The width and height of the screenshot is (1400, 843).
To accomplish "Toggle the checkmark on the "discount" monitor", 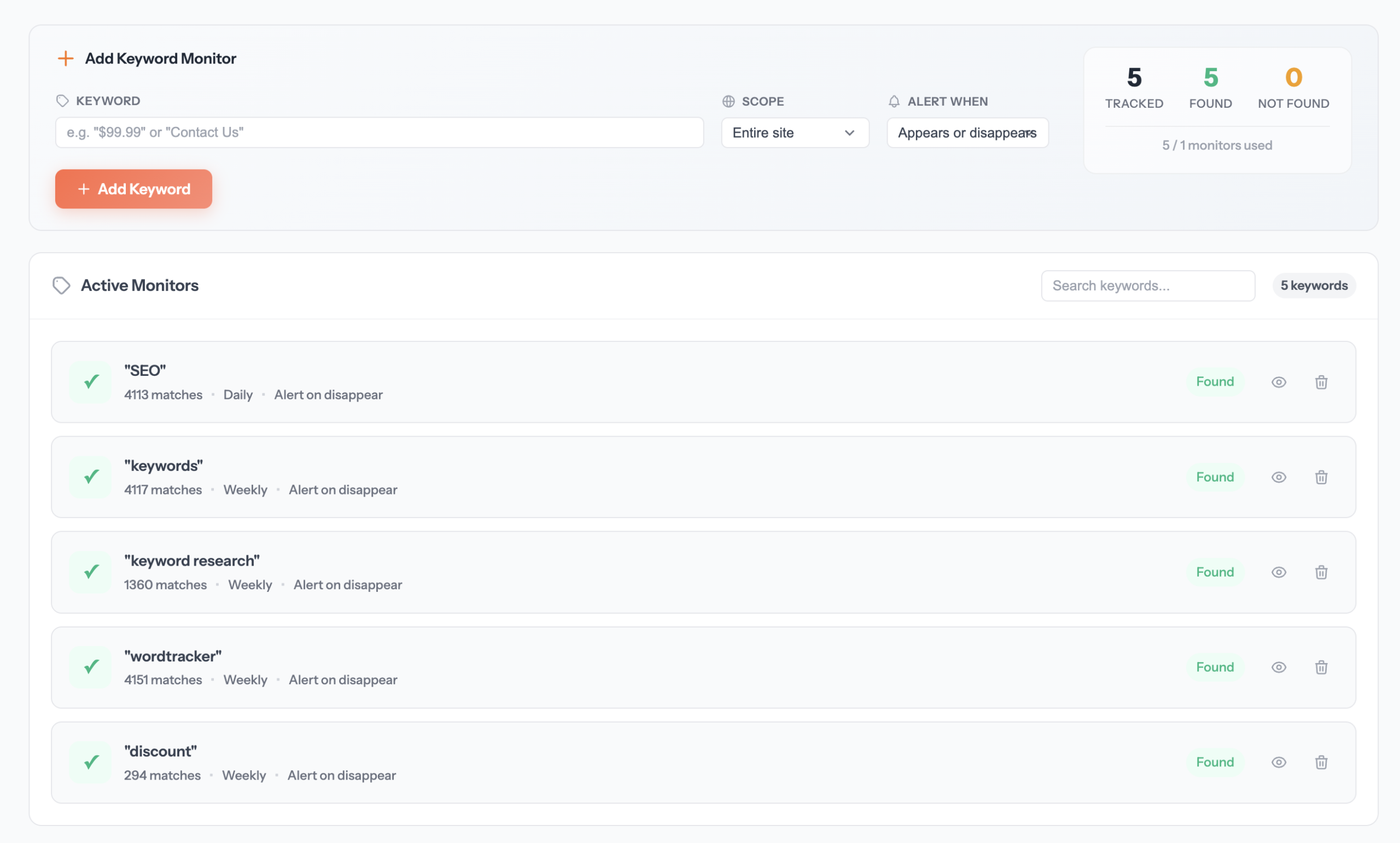I will pos(90,763).
